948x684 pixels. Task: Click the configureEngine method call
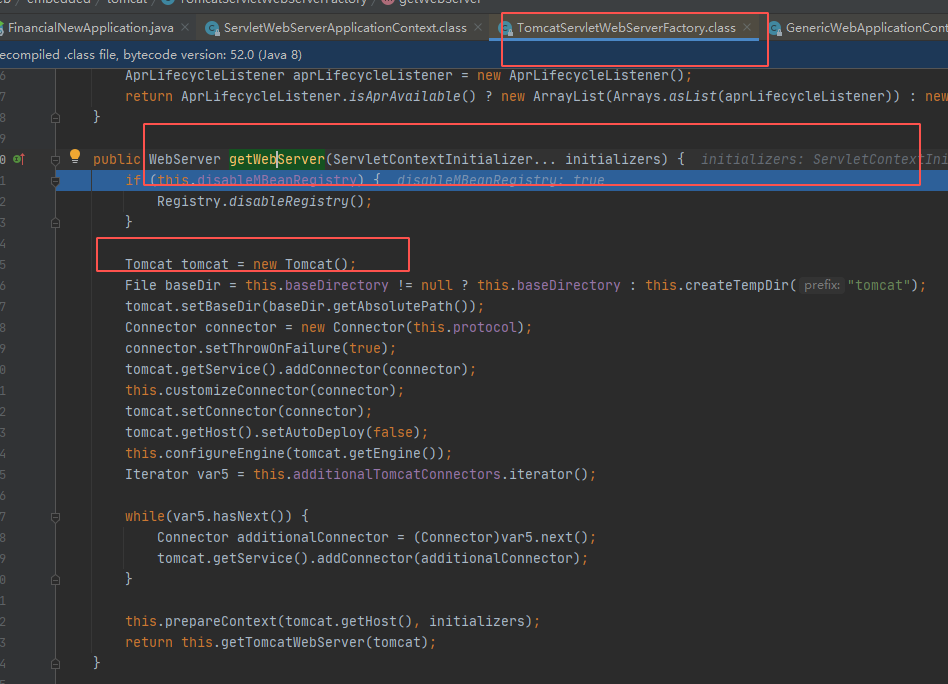225,453
